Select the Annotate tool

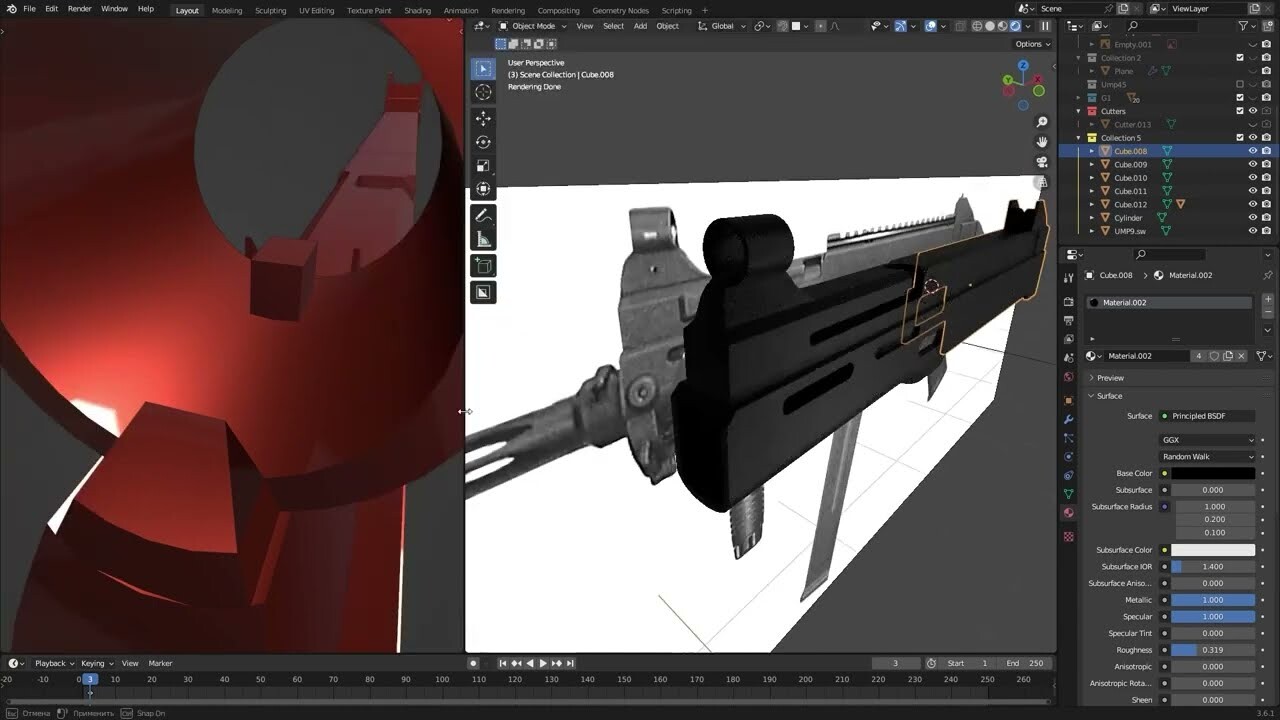(x=483, y=214)
